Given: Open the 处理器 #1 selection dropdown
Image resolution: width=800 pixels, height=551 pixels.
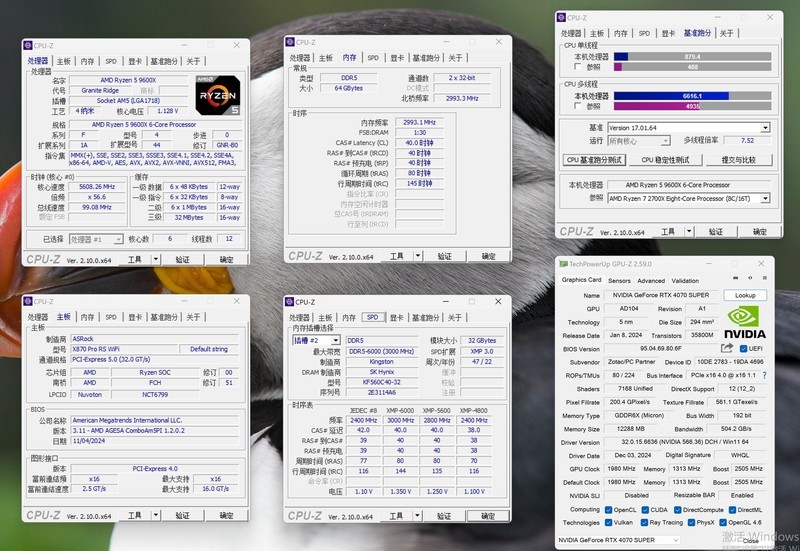Looking at the screenshot, I should click(x=96, y=239).
